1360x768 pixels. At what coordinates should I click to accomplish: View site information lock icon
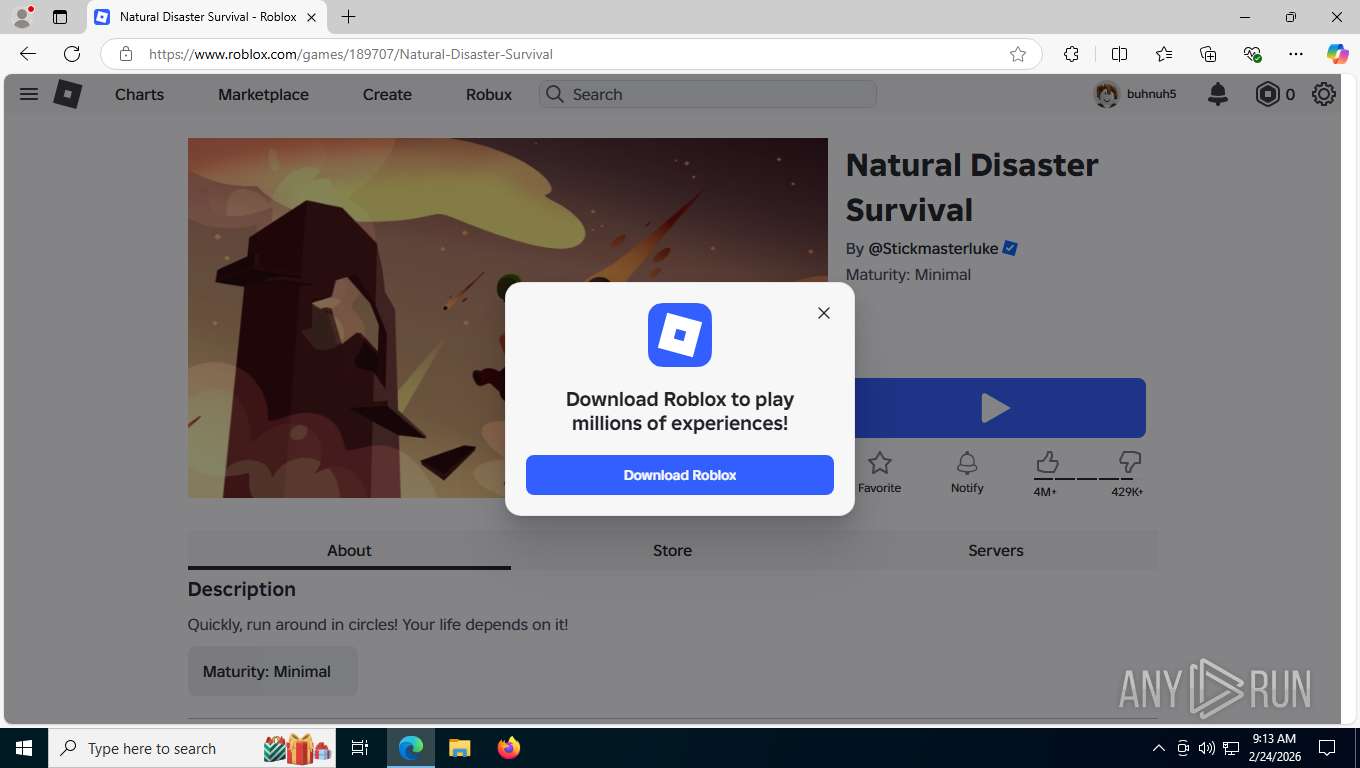[125, 54]
